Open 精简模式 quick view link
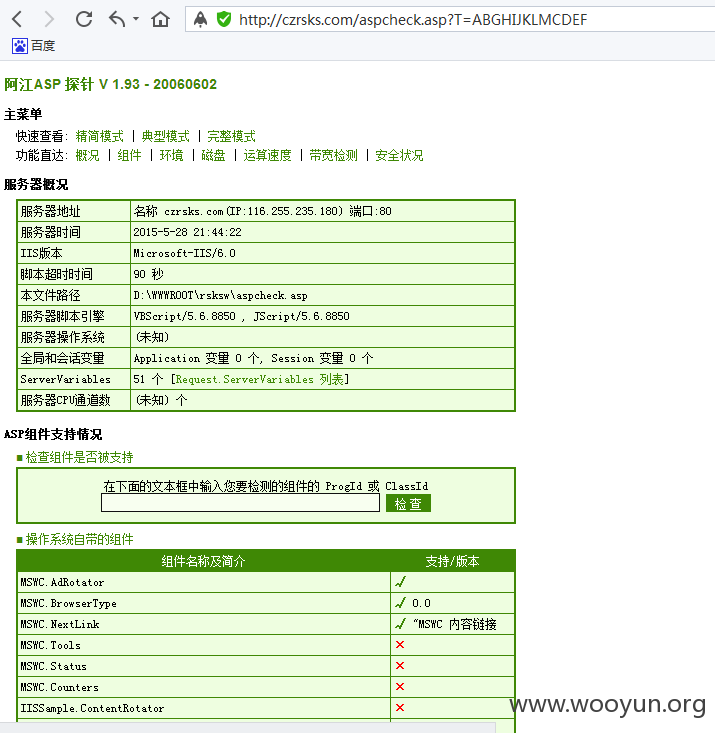Image resolution: width=715 pixels, height=733 pixels. [100, 136]
